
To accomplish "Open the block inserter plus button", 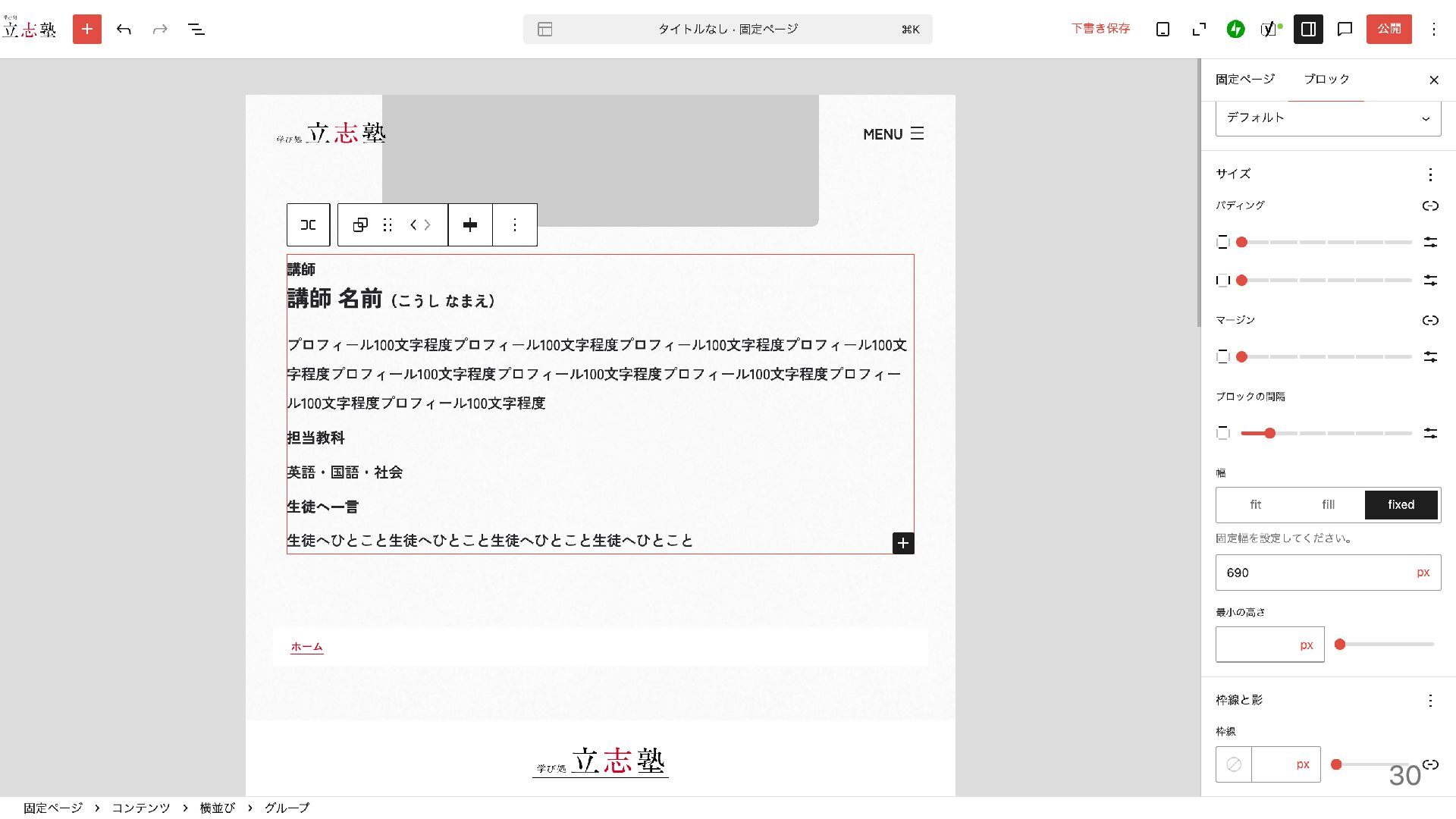I will [87, 29].
